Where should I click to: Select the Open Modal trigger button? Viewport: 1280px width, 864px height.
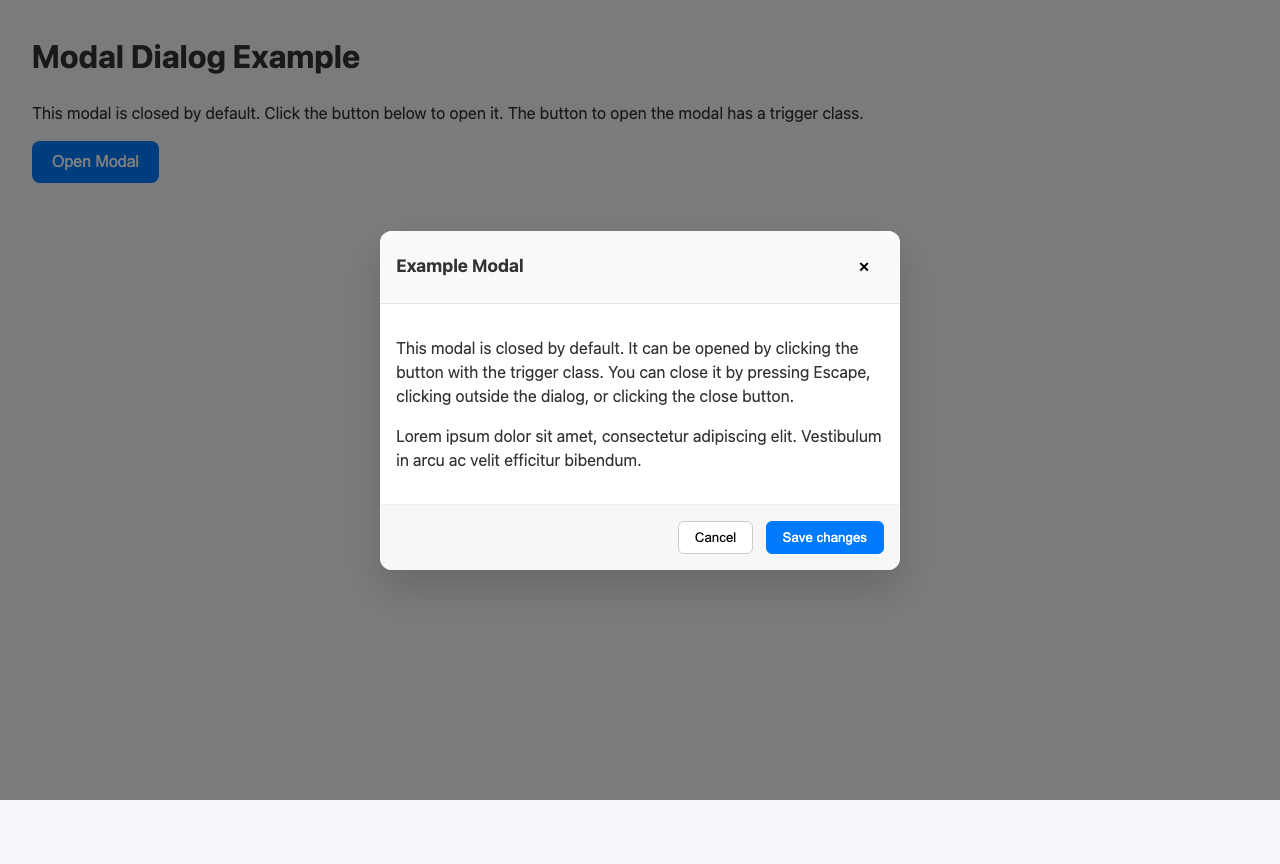click(95, 161)
